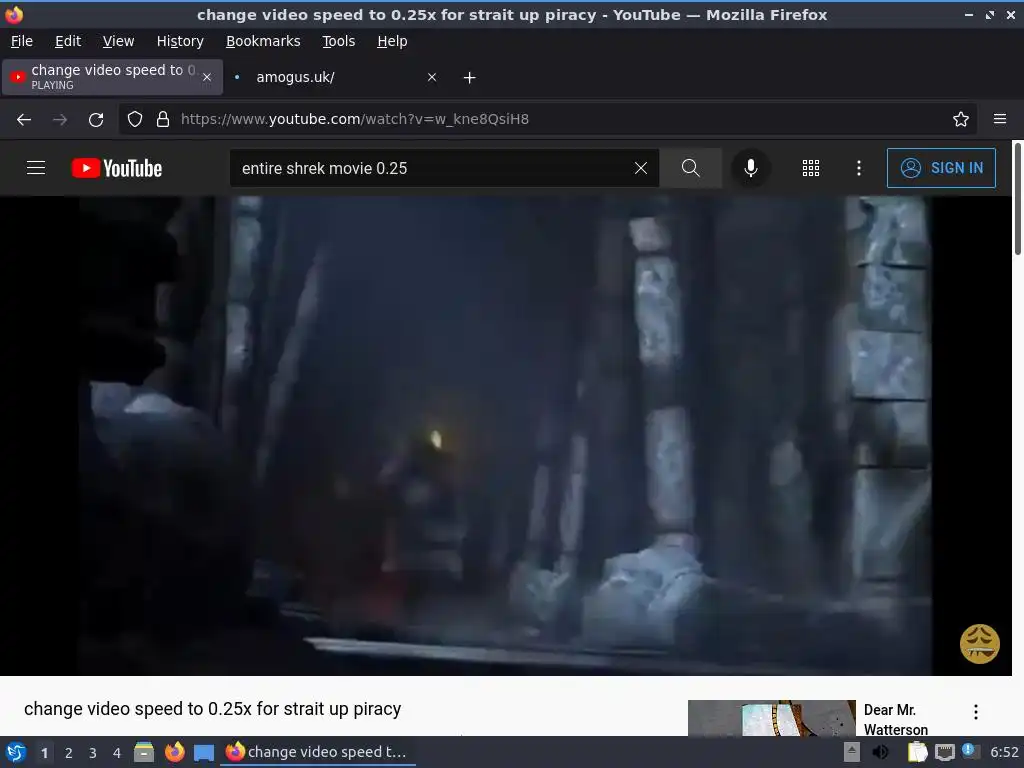Open the Firefox application menu
The width and height of the screenshot is (1024, 768).
pyautogui.click(x=1000, y=120)
